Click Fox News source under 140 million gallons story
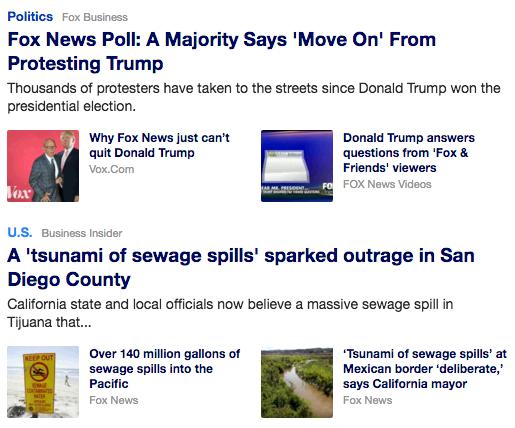This screenshot has height=428, width=515. click(x=114, y=400)
